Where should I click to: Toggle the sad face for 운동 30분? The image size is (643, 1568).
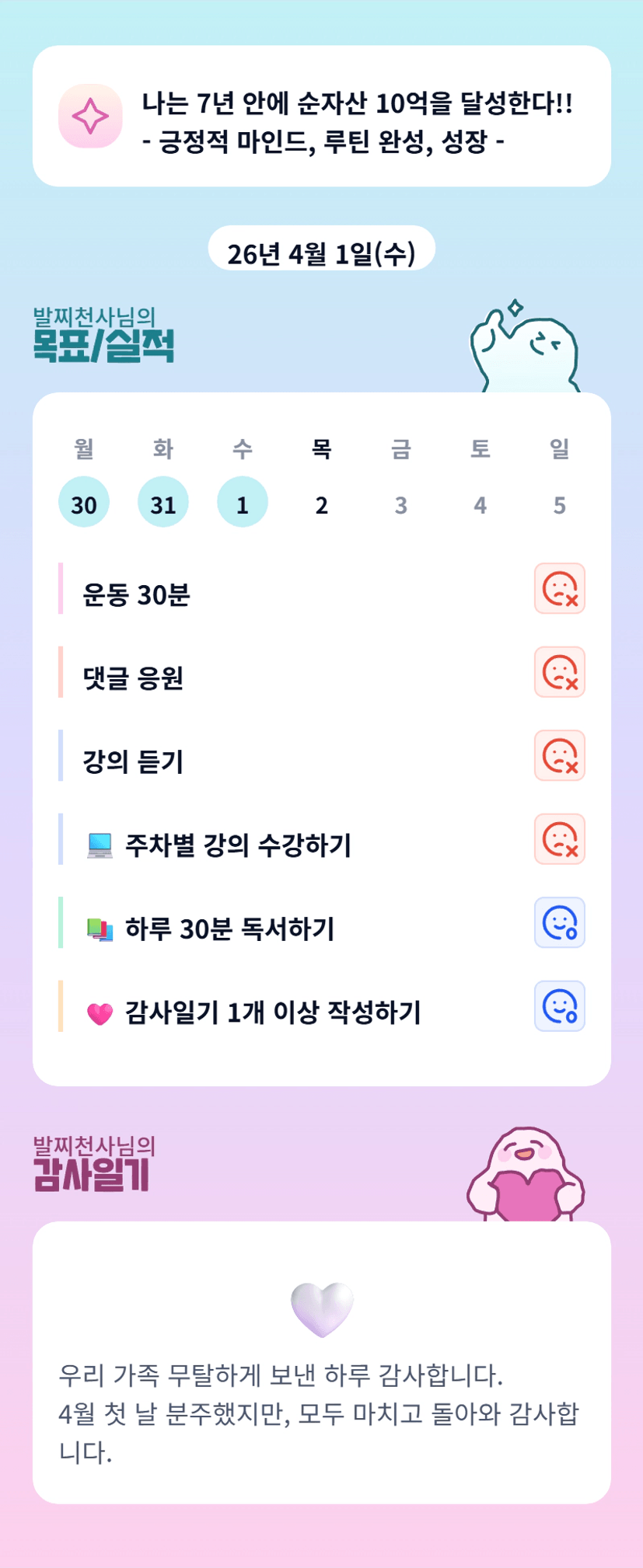point(559,589)
